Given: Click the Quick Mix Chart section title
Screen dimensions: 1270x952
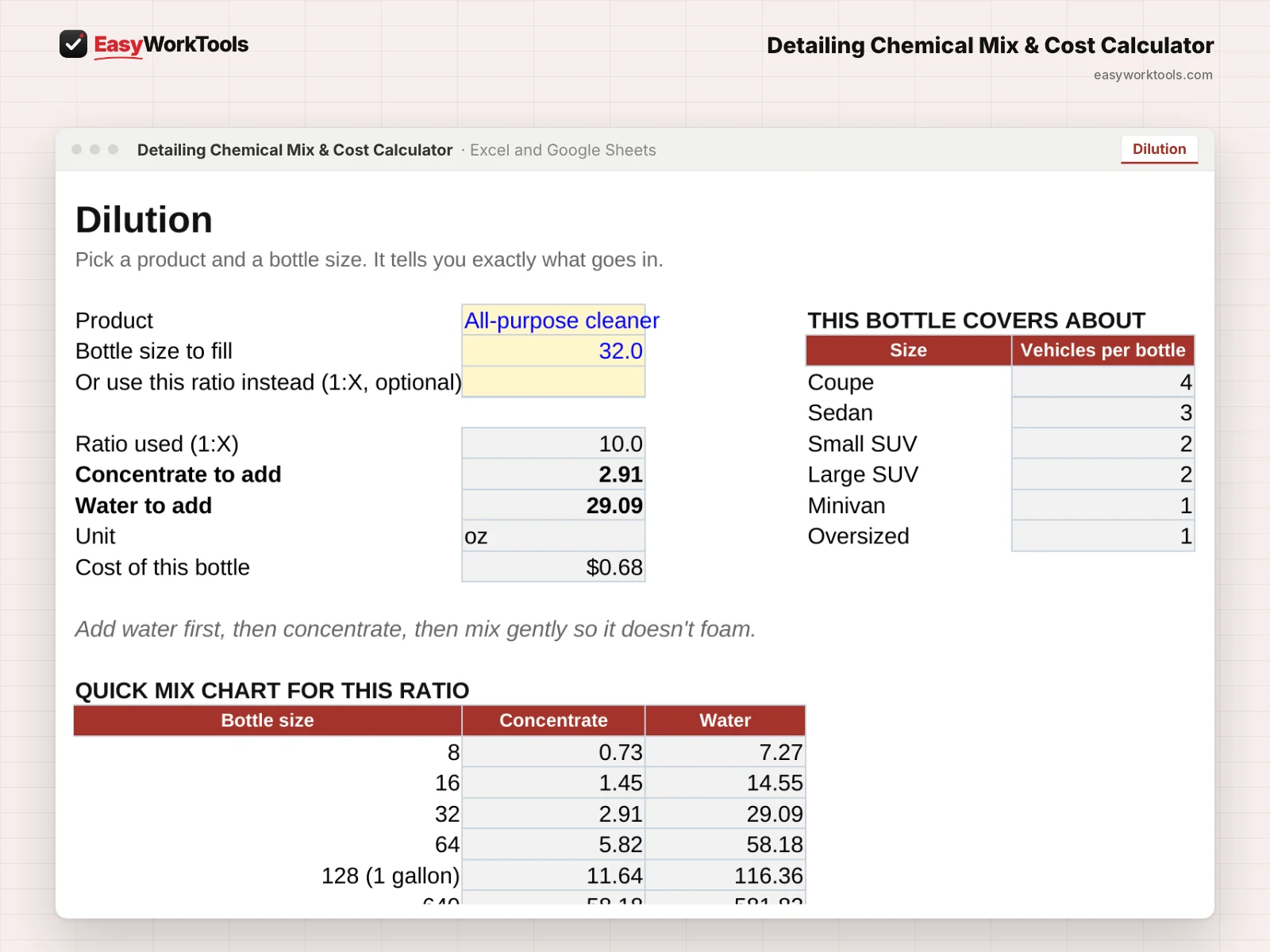Looking at the screenshot, I should coord(272,690).
